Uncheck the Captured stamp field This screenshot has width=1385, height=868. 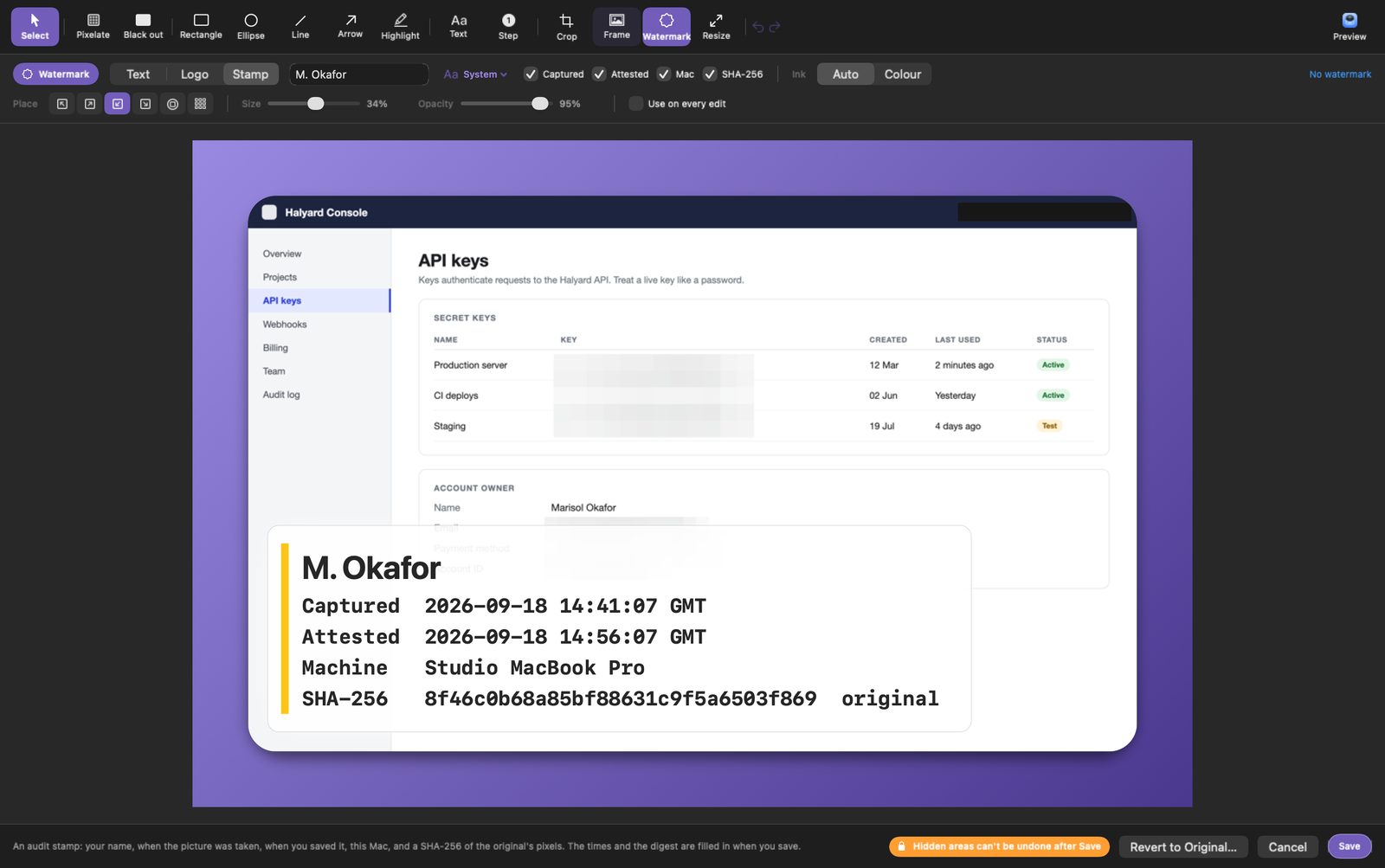(x=554, y=74)
